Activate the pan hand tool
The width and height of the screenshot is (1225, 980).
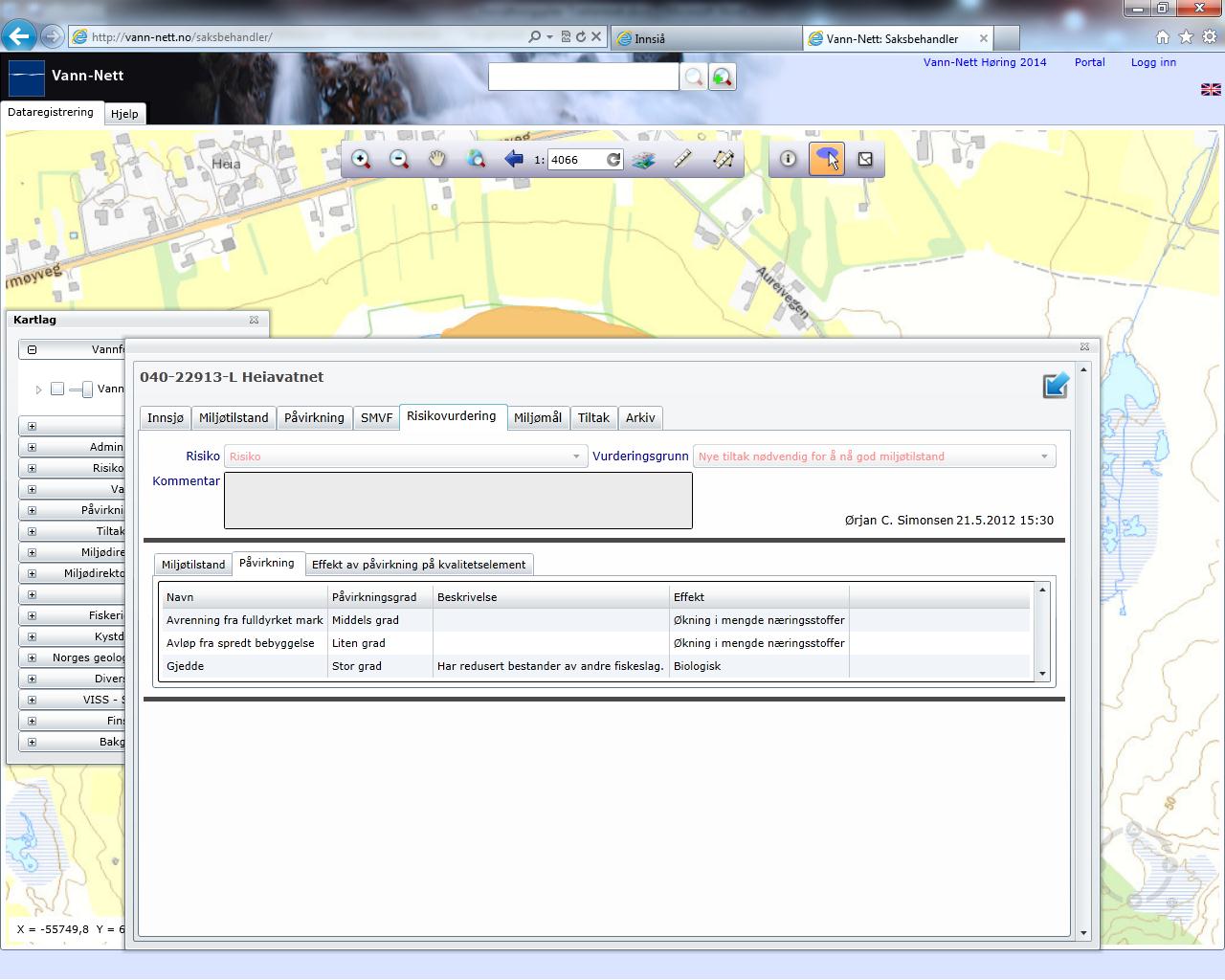click(x=437, y=160)
